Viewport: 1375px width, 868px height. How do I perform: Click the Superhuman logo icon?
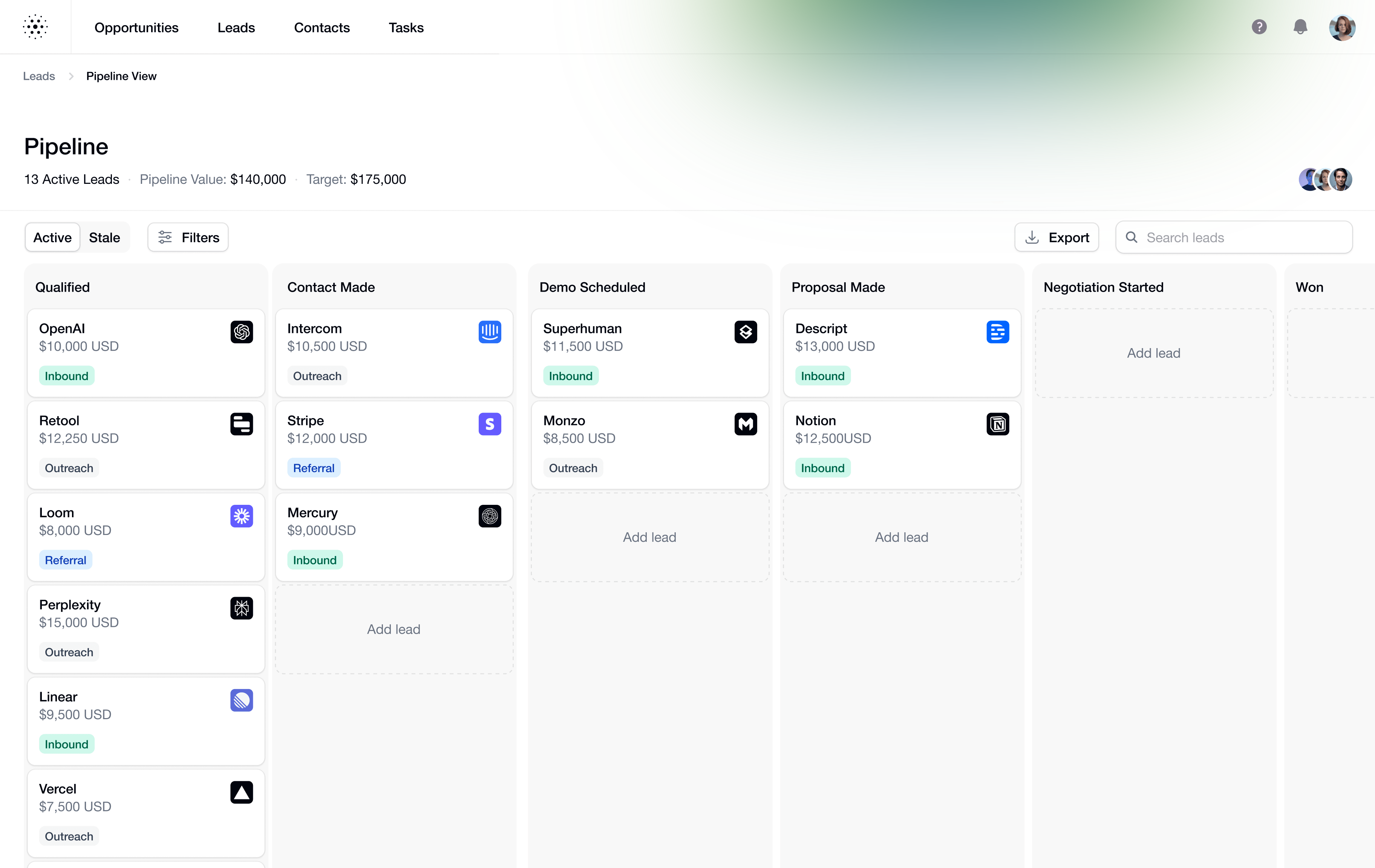(746, 332)
